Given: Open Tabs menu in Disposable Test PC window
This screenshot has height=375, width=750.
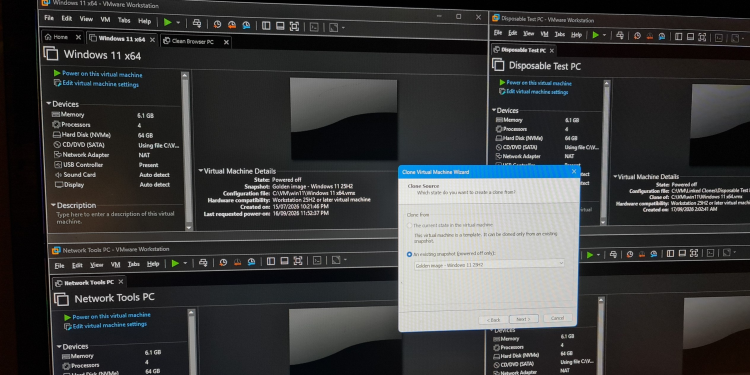Looking at the screenshot, I should [x=560, y=34].
